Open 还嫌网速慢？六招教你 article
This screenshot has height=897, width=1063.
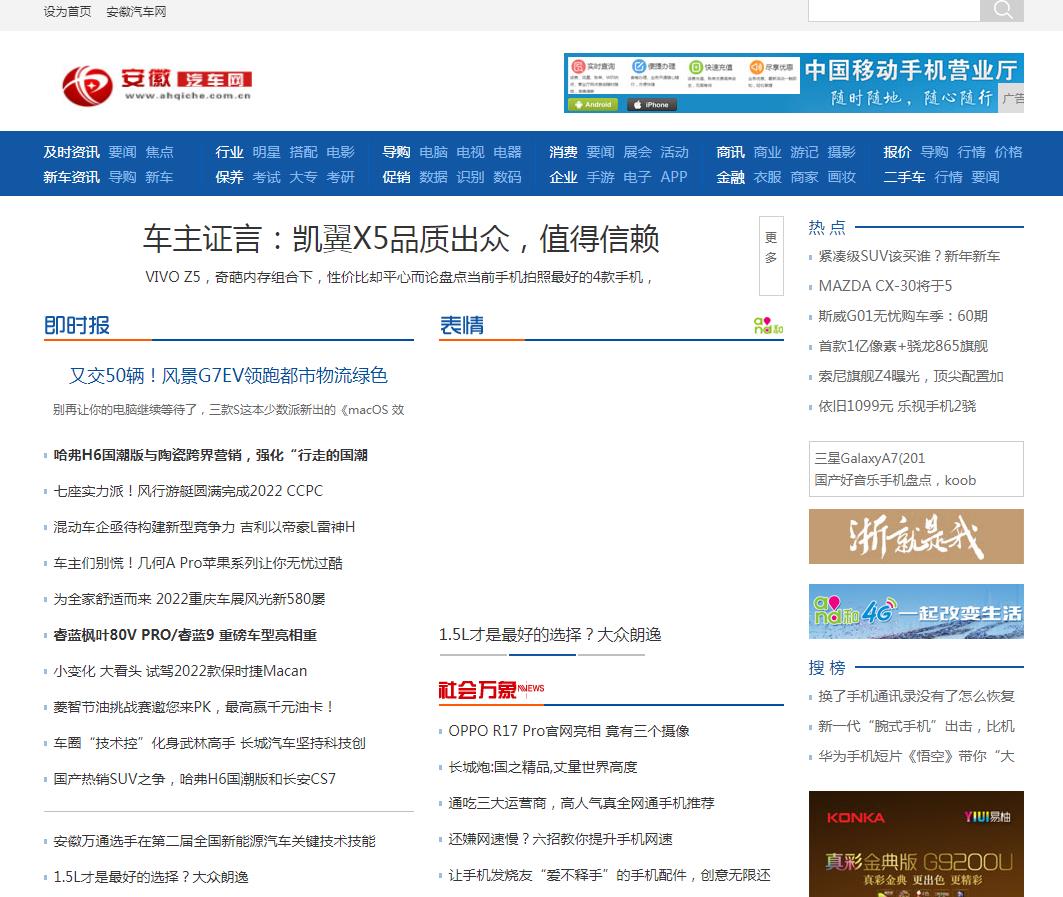[x=560, y=839]
